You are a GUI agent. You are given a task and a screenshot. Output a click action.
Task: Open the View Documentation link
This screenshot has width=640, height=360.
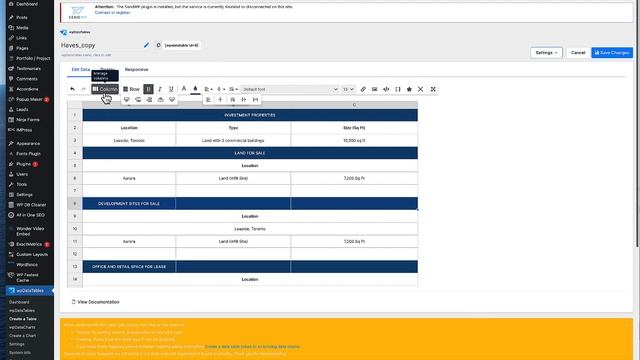click(96, 302)
